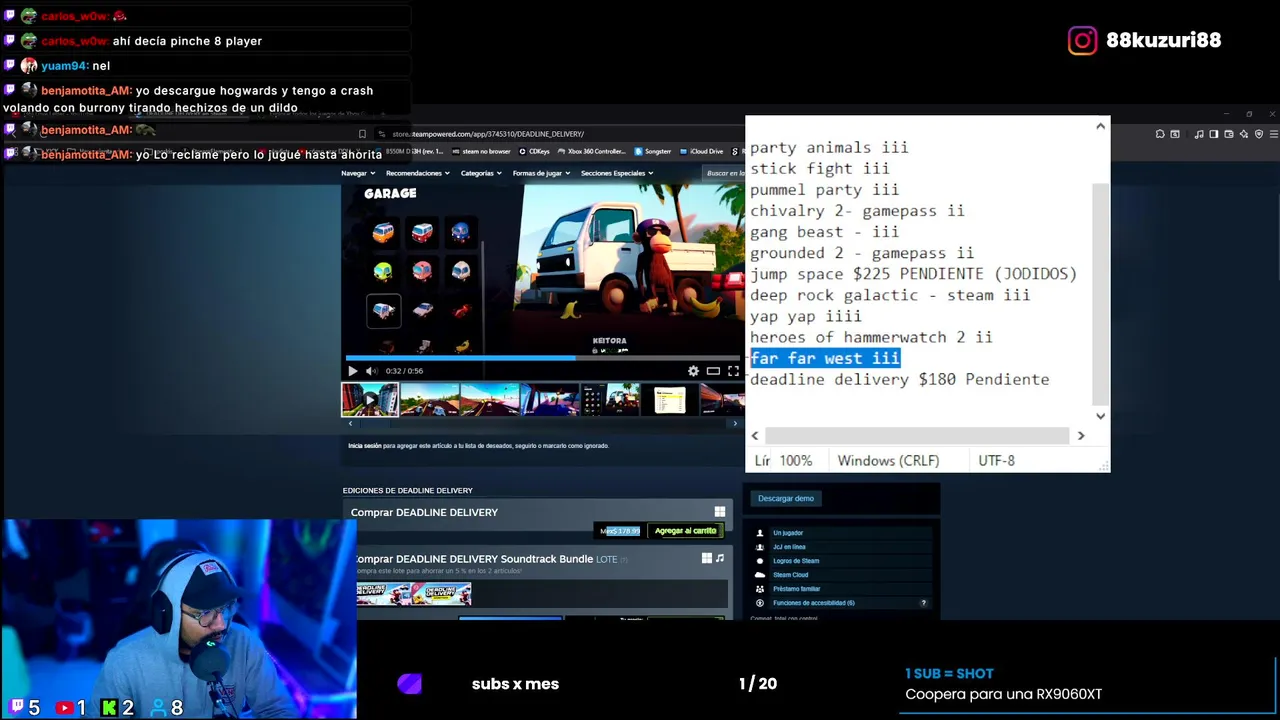Image resolution: width=1280 pixels, height=720 pixels.
Task: Click Notepad horizontal scrollbar right arrow
Action: pos(1080,436)
